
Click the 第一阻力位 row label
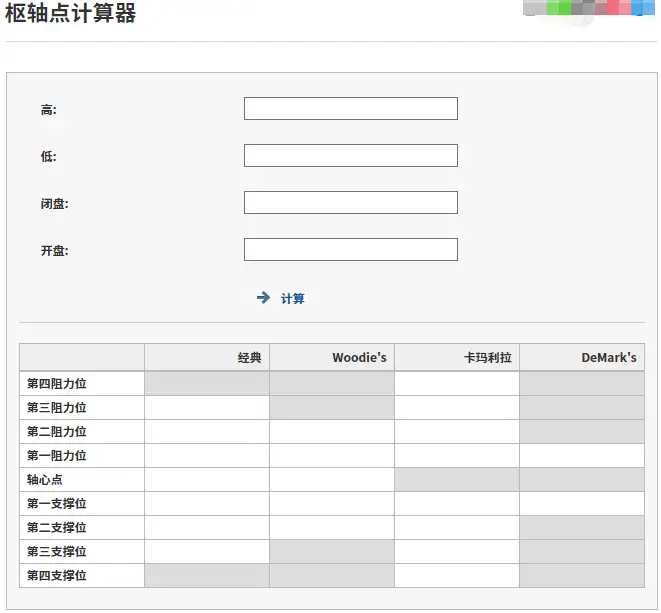tap(56, 456)
